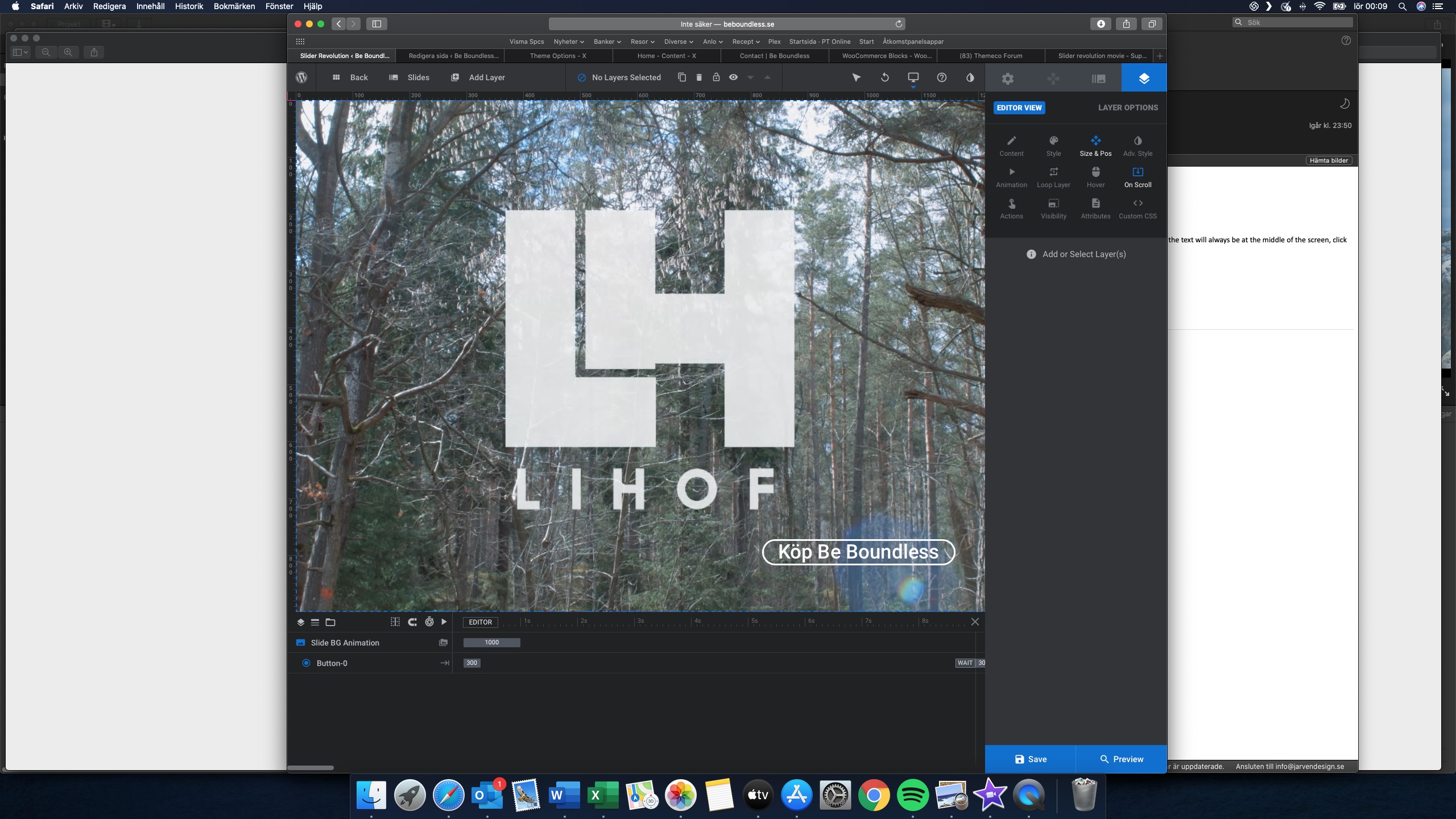1456x819 pixels.
Task: Open the Actions layer settings
Action: click(1011, 209)
